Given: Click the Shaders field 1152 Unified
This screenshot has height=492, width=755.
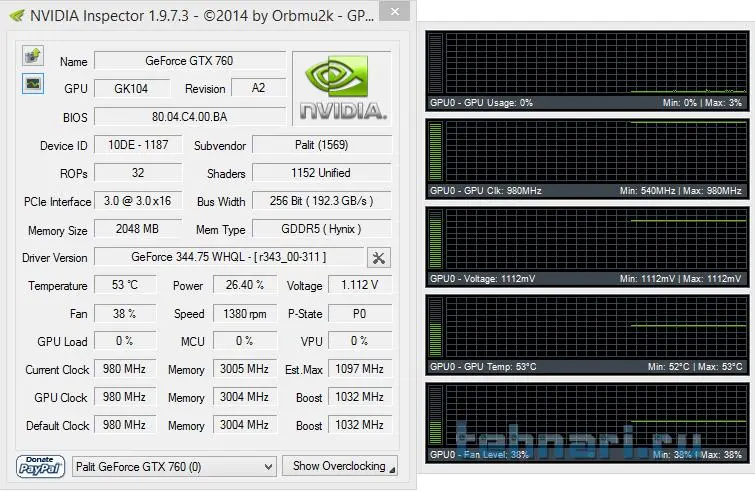Looking at the screenshot, I should (x=322, y=172).
